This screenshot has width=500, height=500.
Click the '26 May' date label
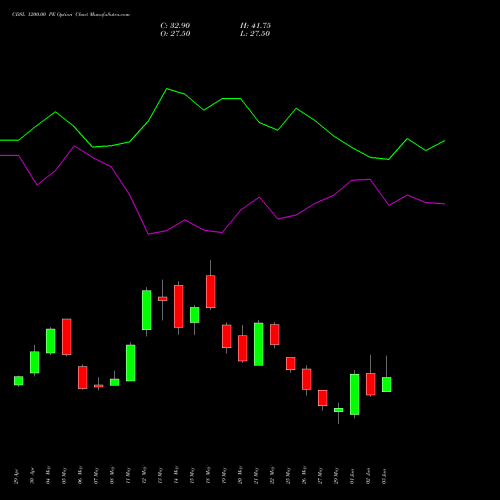click(305, 475)
